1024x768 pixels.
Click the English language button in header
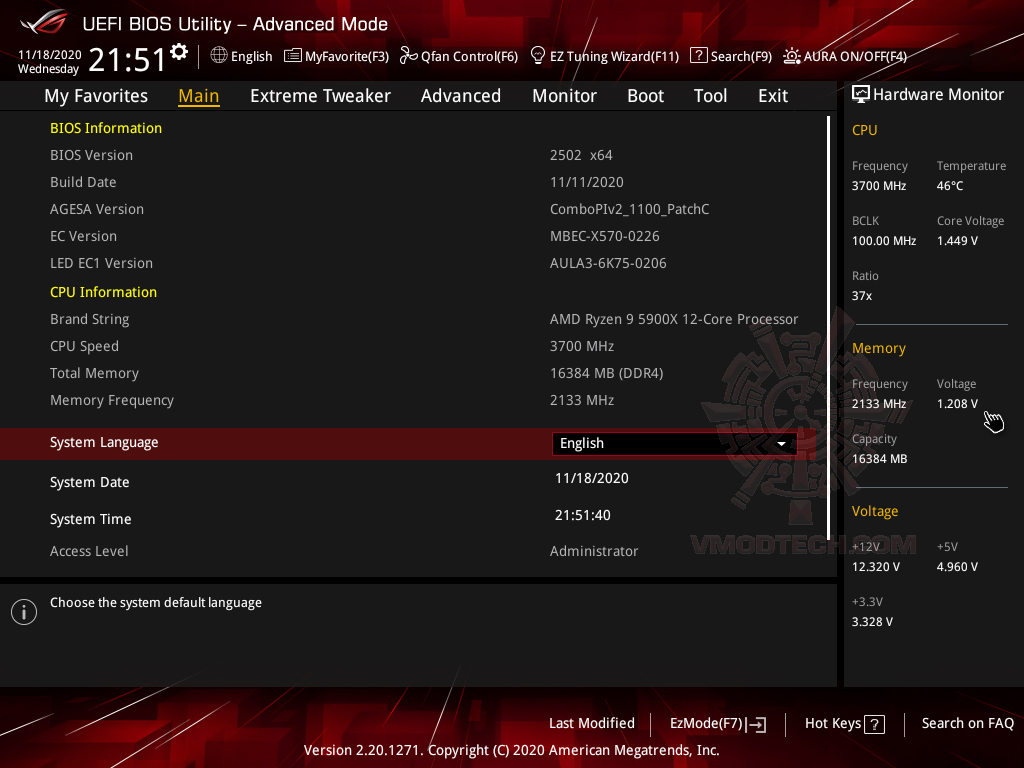[251, 56]
